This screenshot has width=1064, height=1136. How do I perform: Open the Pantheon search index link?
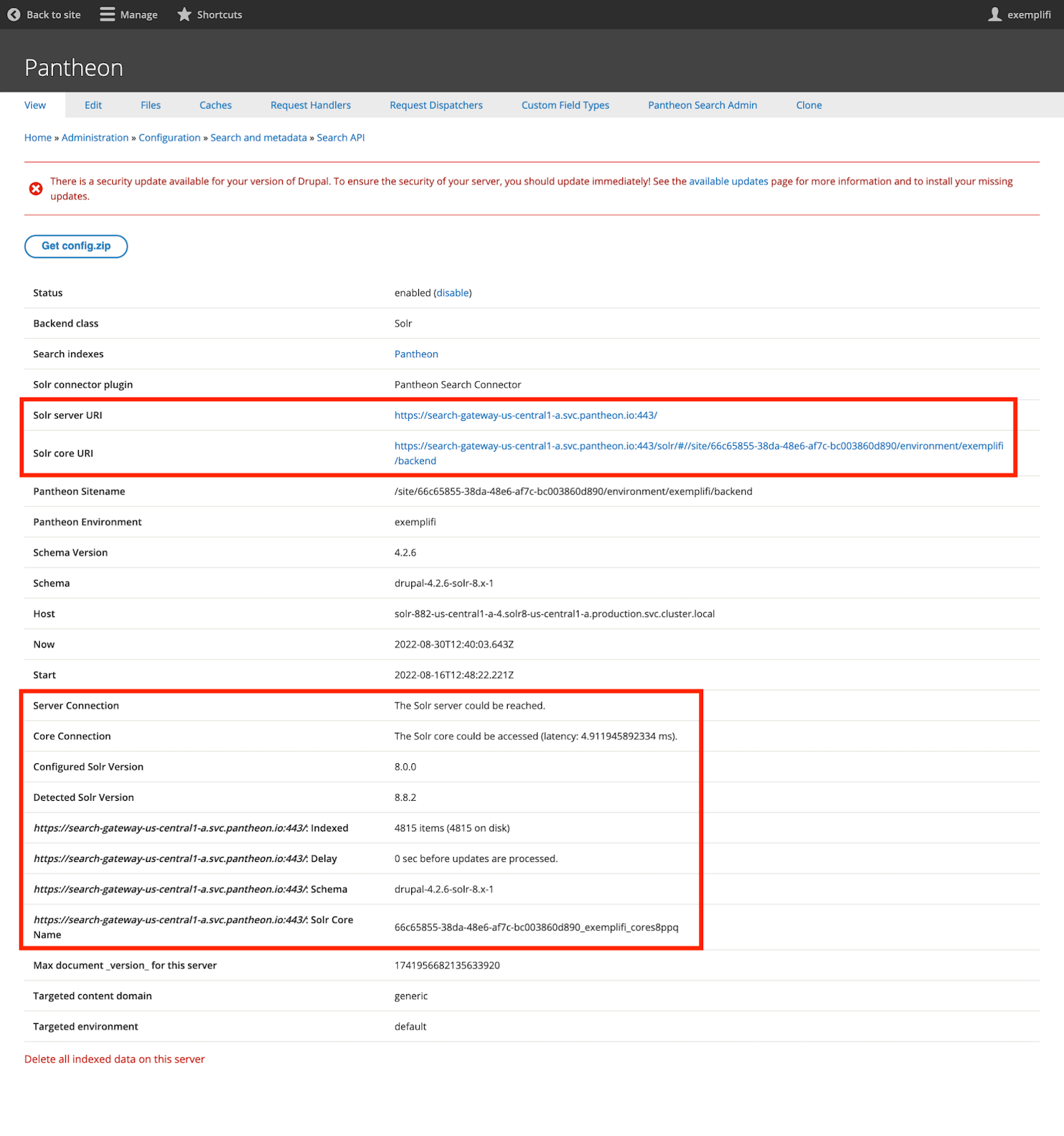pos(416,354)
